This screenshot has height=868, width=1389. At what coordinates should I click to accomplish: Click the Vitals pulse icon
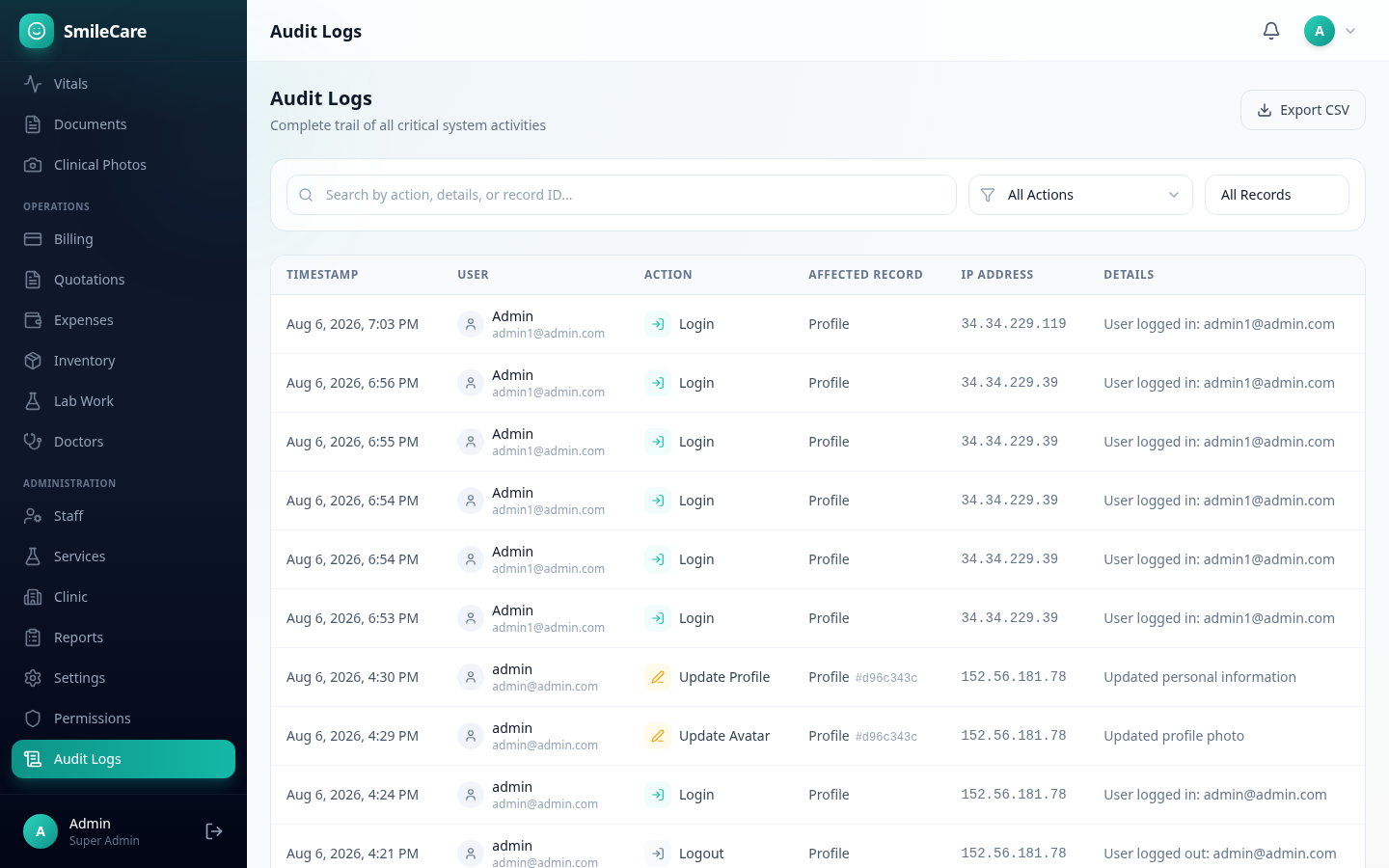coord(33,84)
